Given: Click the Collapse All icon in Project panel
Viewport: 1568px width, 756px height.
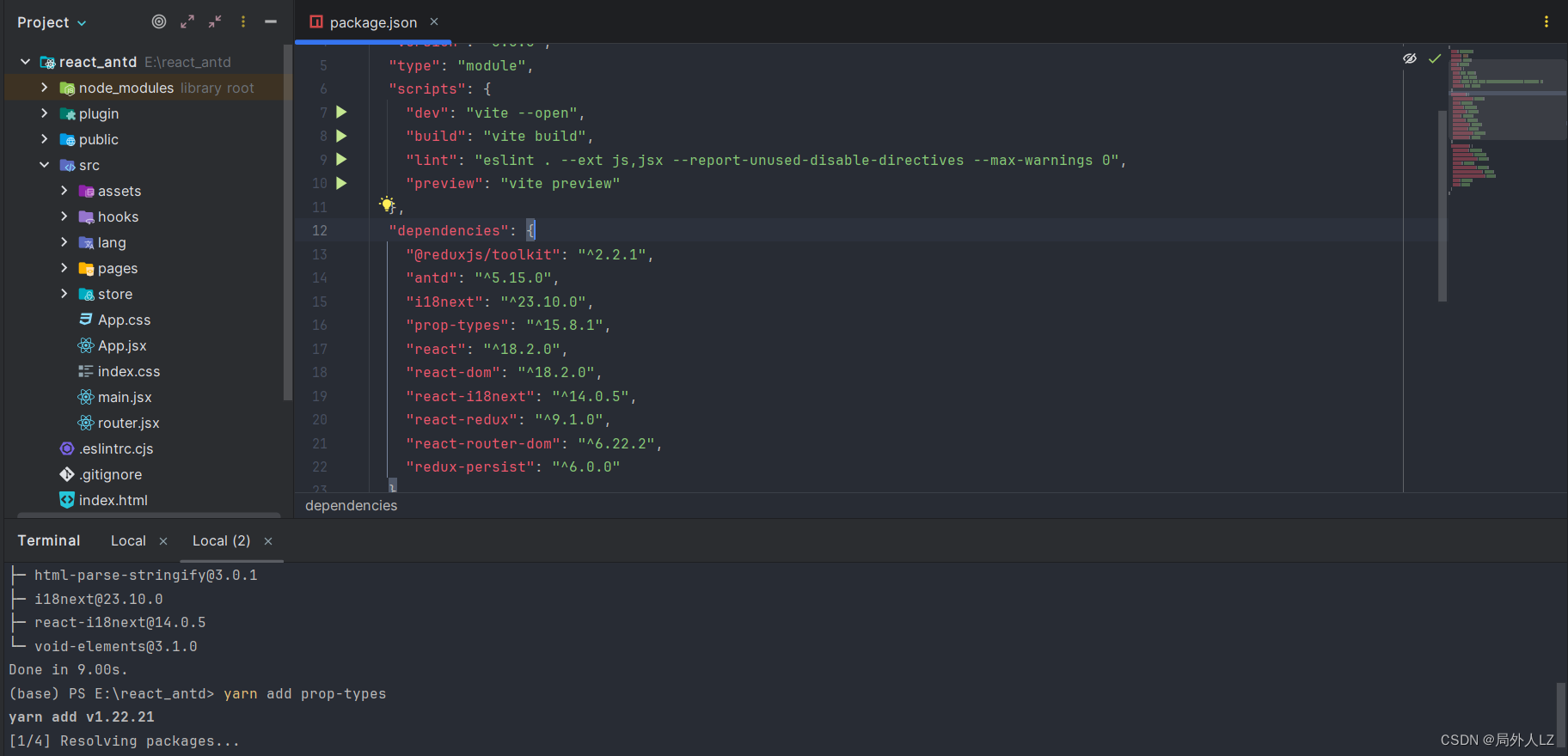Looking at the screenshot, I should point(215,21).
